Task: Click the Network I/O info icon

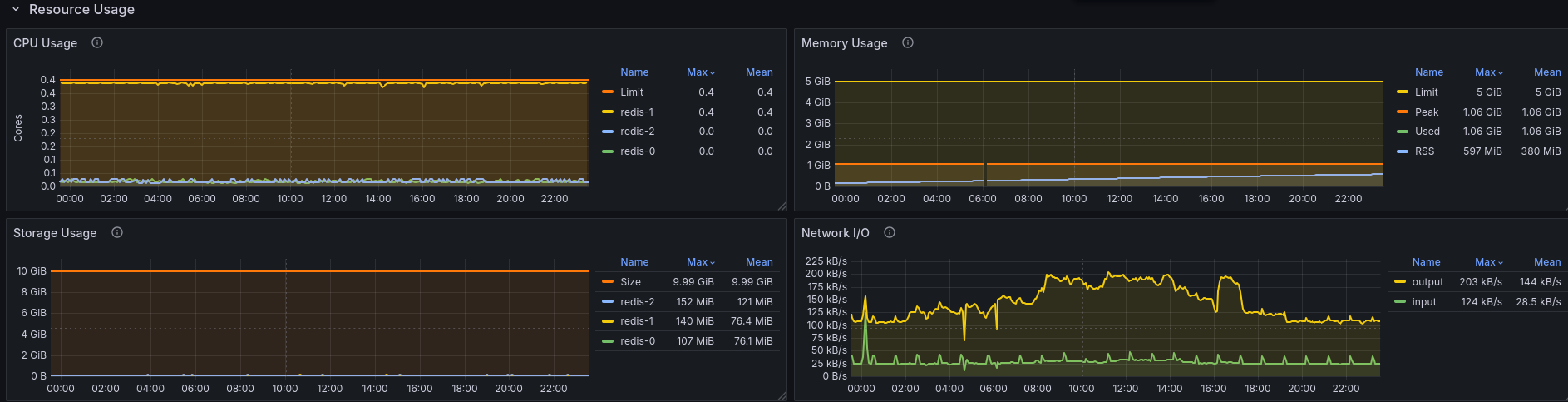Action: pos(890,232)
